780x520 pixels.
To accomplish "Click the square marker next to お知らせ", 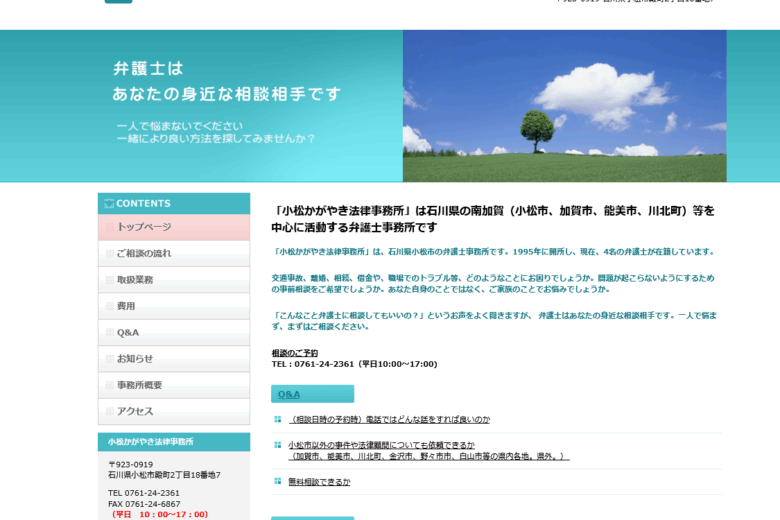I will click(x=109, y=358).
